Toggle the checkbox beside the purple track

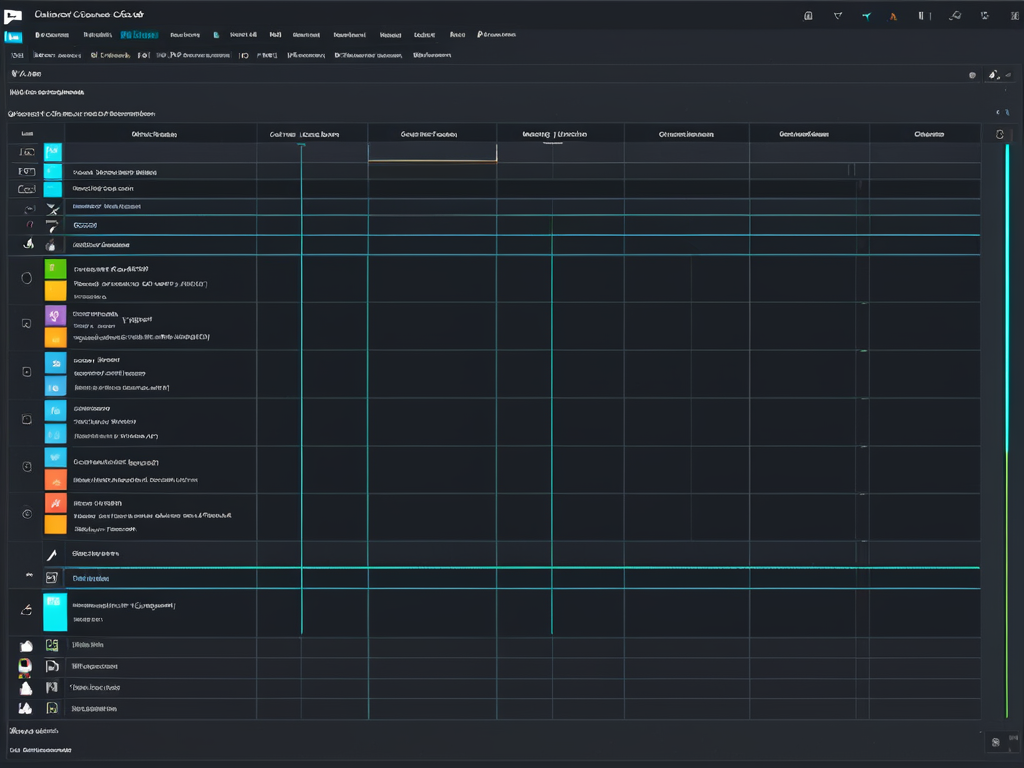click(x=27, y=324)
